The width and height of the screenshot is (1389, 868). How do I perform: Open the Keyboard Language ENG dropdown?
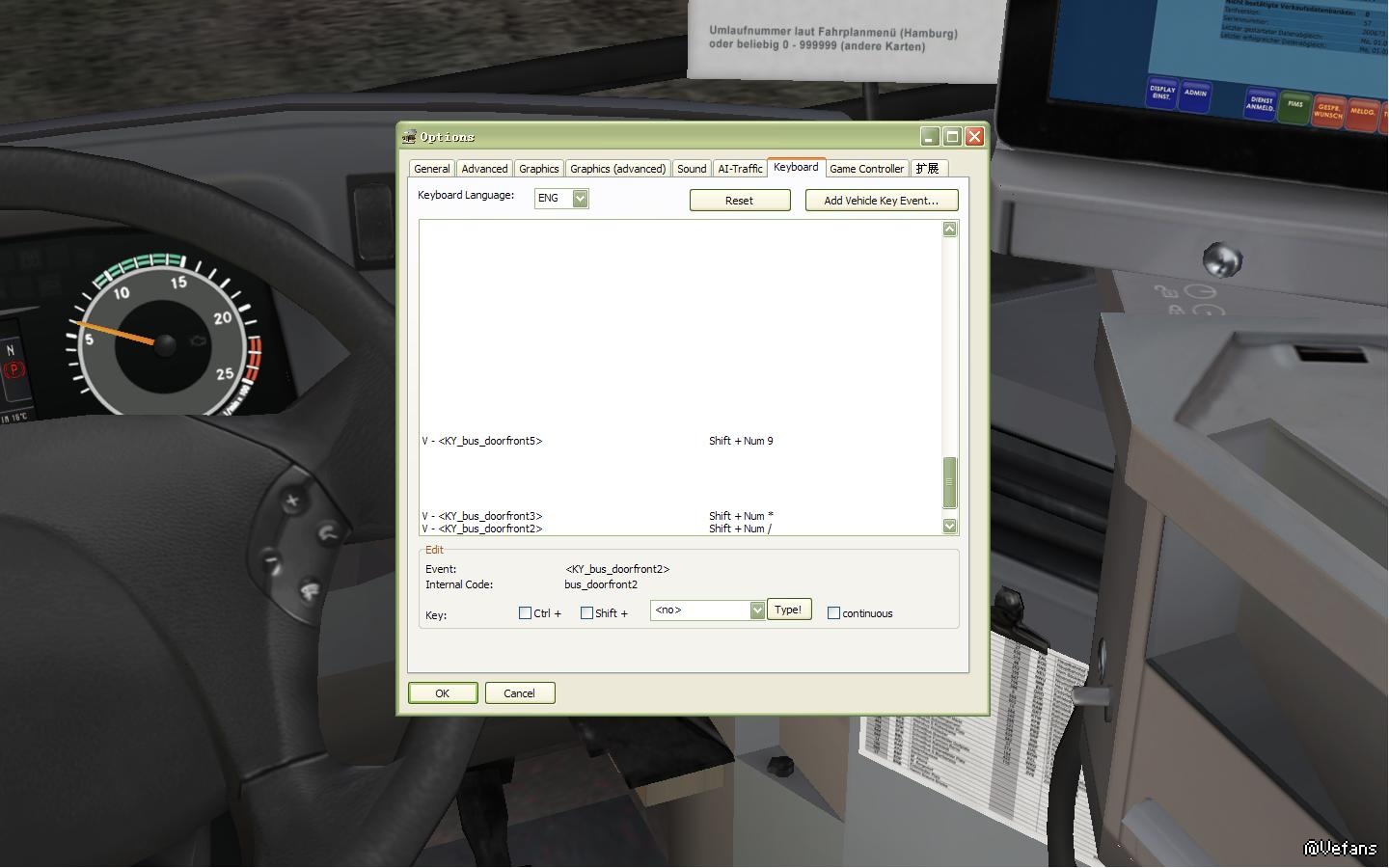[x=580, y=199]
